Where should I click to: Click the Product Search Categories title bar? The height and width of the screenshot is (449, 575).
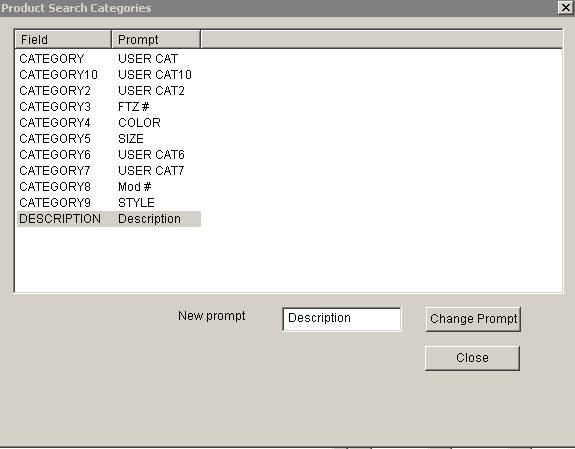coord(279,8)
